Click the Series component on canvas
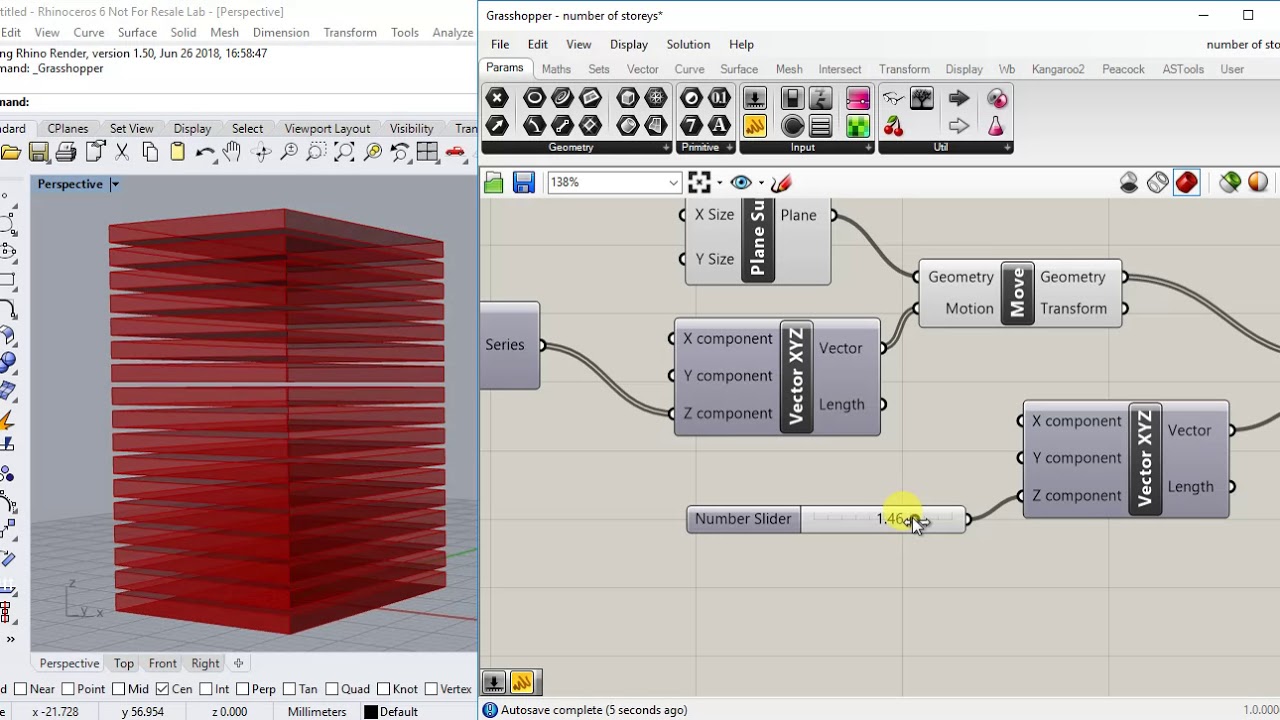Screen dimensions: 1280x720 click(x=509, y=345)
